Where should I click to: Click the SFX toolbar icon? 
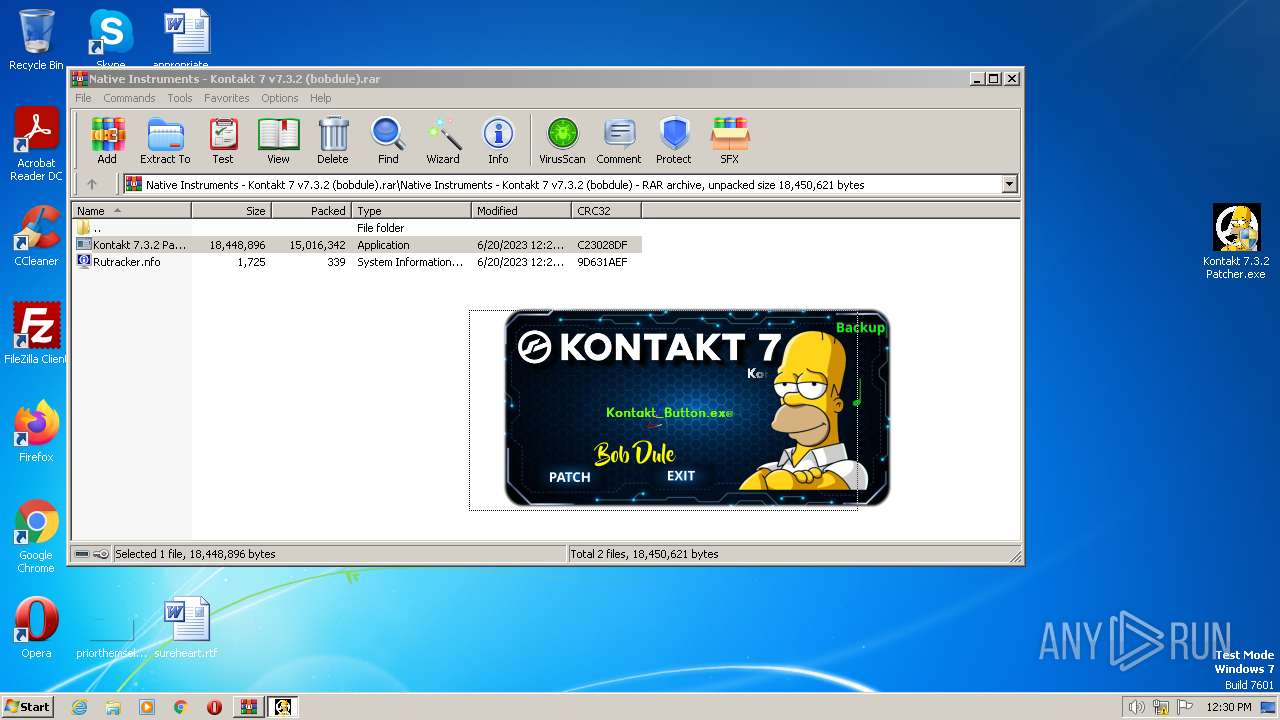point(730,140)
